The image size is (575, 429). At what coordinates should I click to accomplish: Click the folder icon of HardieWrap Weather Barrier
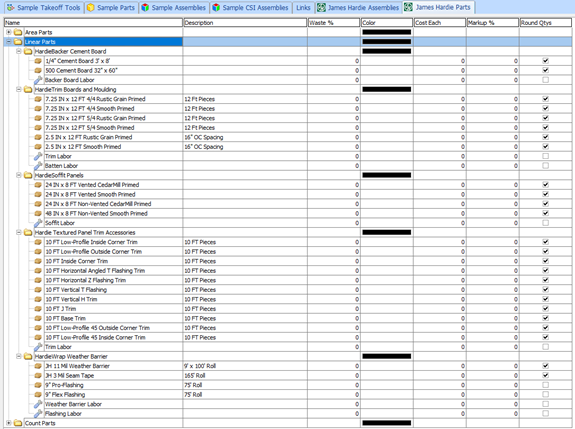[x=28, y=356]
